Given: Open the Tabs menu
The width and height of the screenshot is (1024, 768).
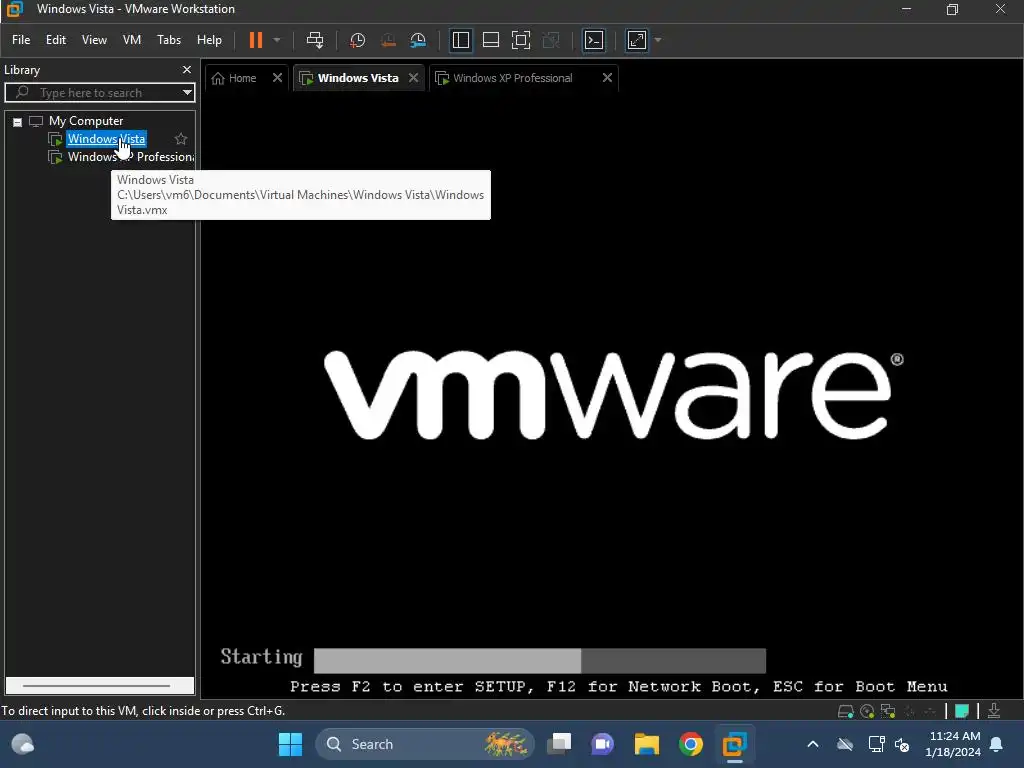Looking at the screenshot, I should coord(168,40).
